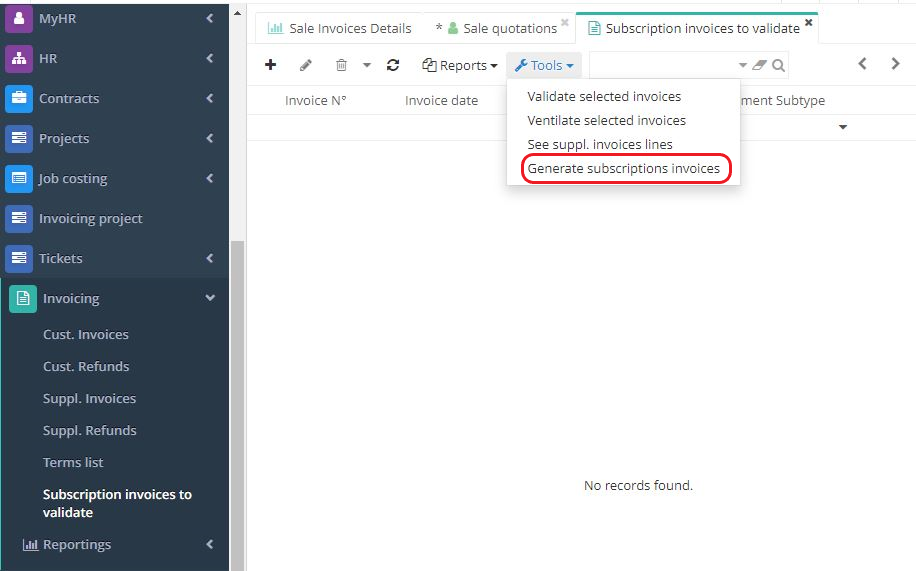Click the plus icon to add record
The width and height of the screenshot is (916, 571).
coord(270,65)
